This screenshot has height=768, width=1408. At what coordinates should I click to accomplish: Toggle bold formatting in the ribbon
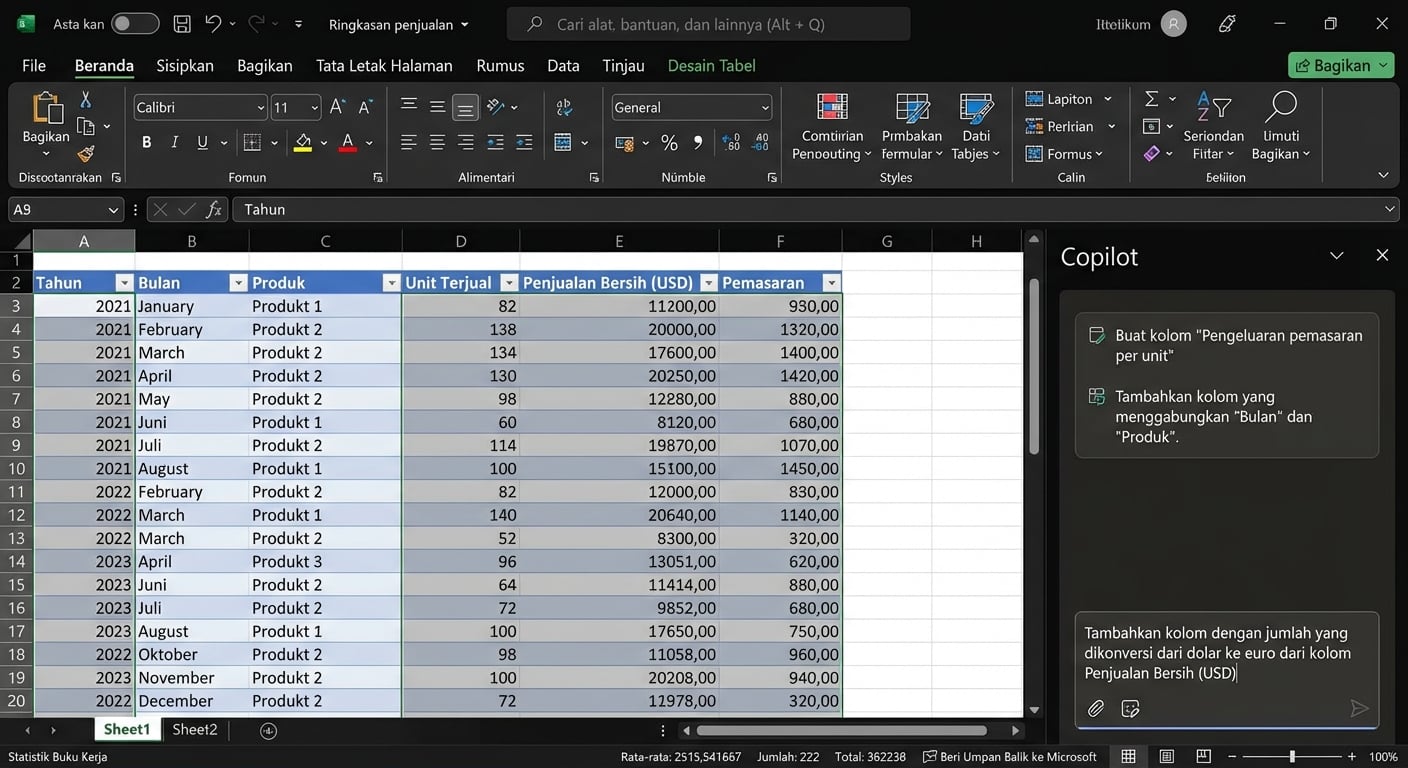(146, 142)
